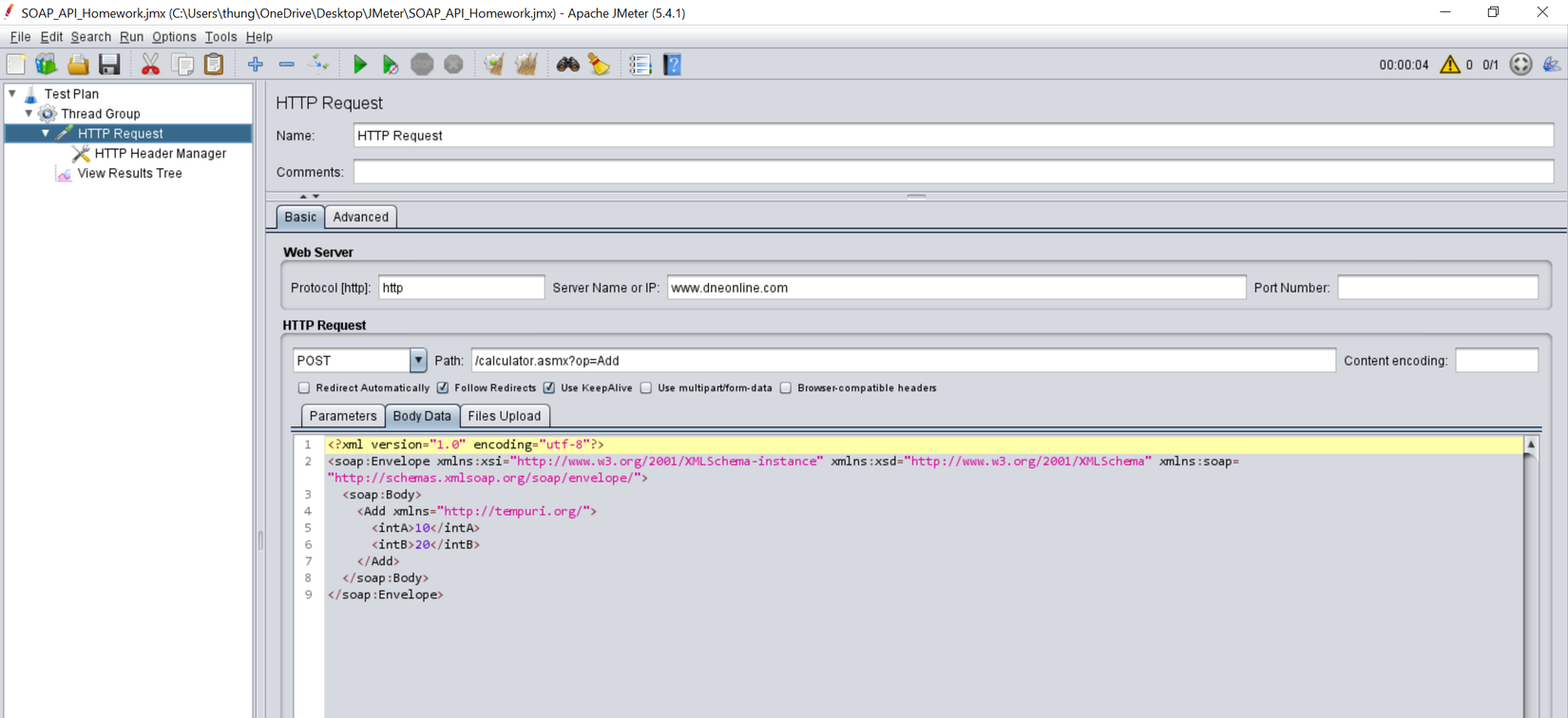This screenshot has height=718, width=1568.
Task: Click the HTTP Header Manager wrench icon
Action: 81,154
